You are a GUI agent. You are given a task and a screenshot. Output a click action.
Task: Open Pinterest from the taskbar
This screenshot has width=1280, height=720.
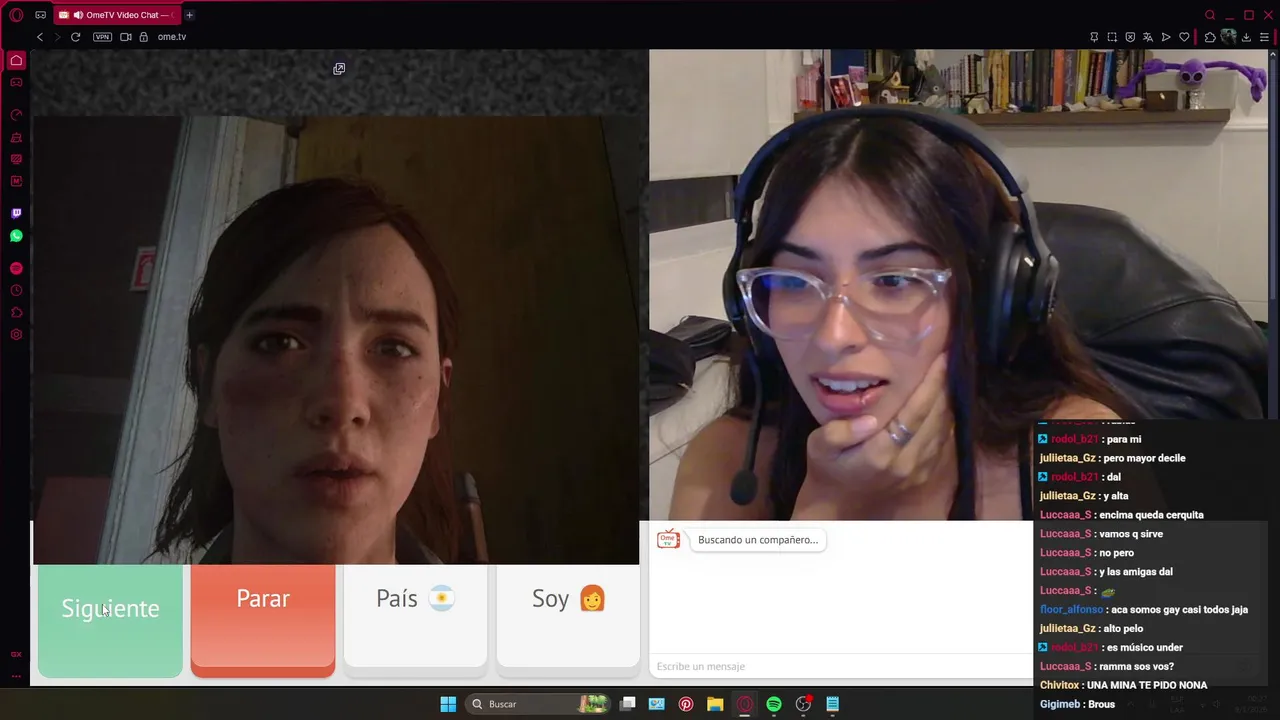pos(685,704)
